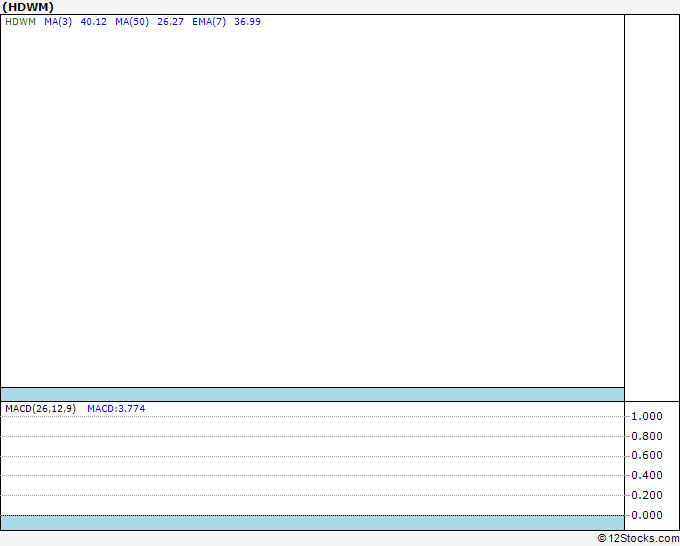The width and height of the screenshot is (680, 546).
Task: Click the MA(50) indicator label
Action: 132,22
